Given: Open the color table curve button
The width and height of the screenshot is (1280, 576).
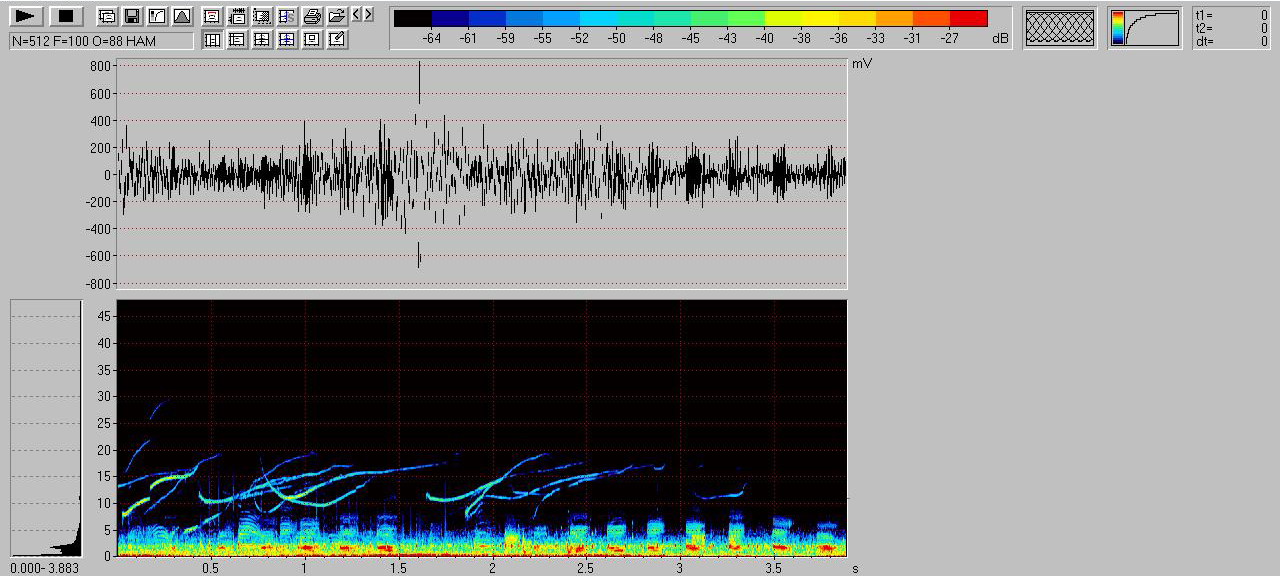Looking at the screenshot, I should [x=1145, y=28].
